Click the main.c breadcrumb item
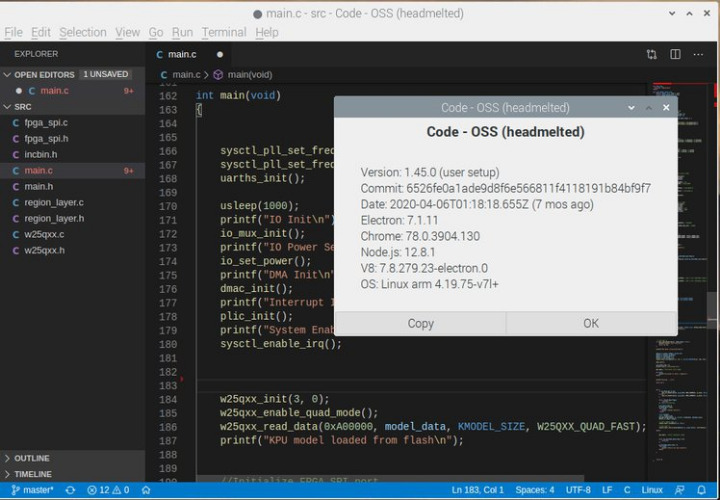 pyautogui.click(x=180, y=74)
